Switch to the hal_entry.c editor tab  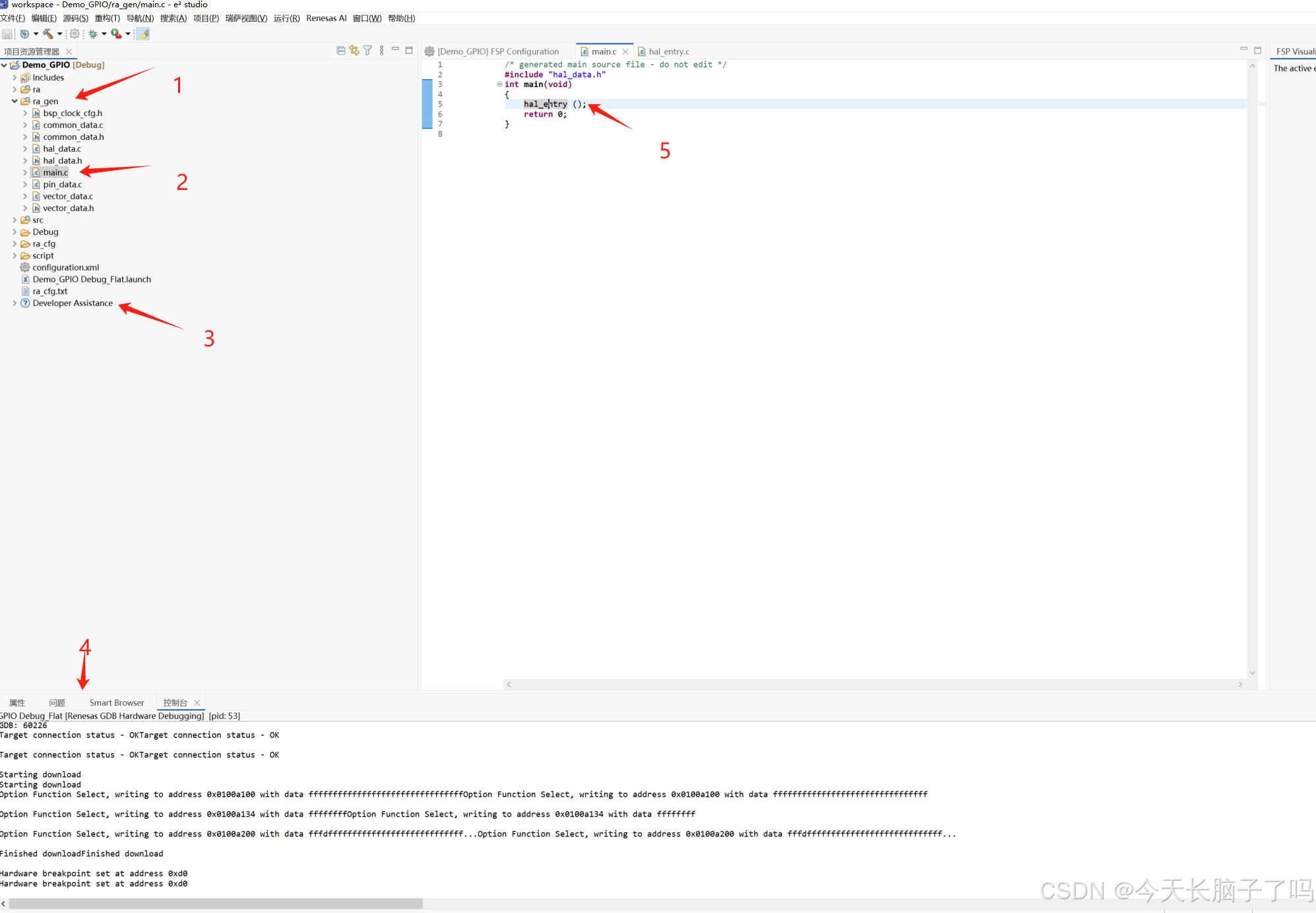tap(668, 51)
